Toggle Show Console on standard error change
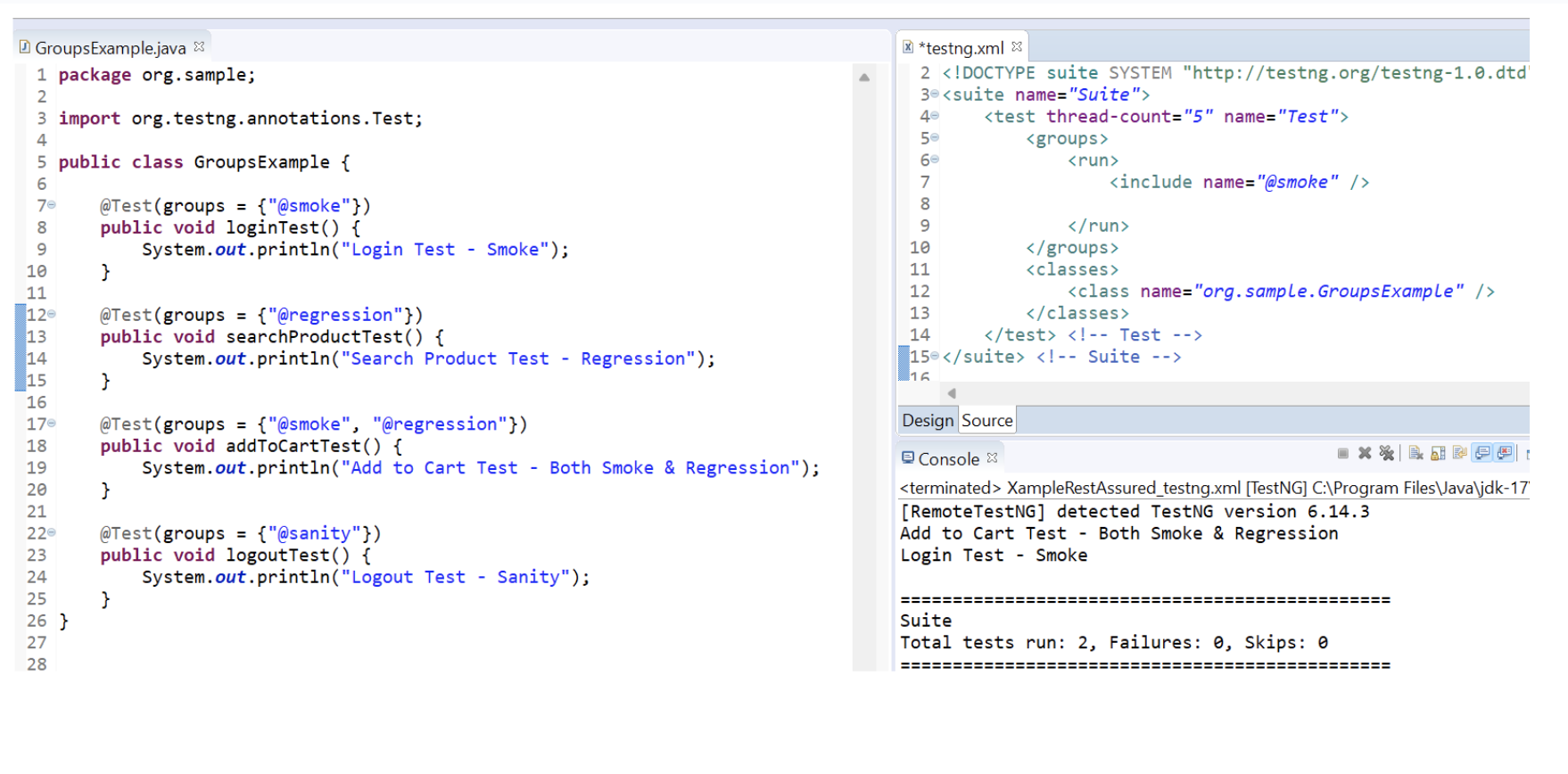 click(x=1505, y=454)
